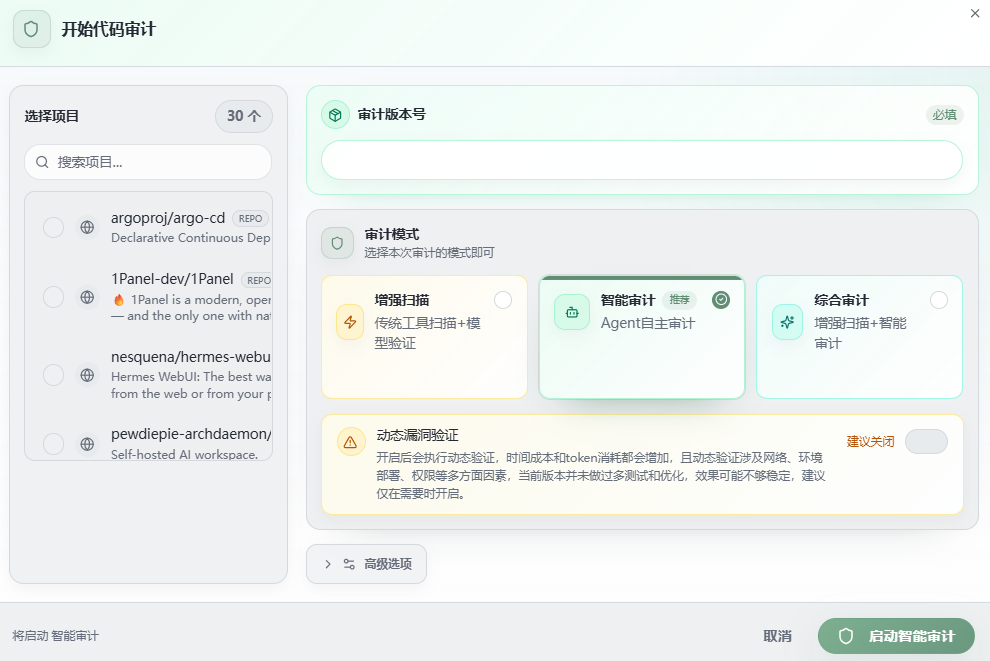Click the fire emoji in 1Panel description
Screen dimensions: 990x661
pyautogui.click(x=119, y=300)
